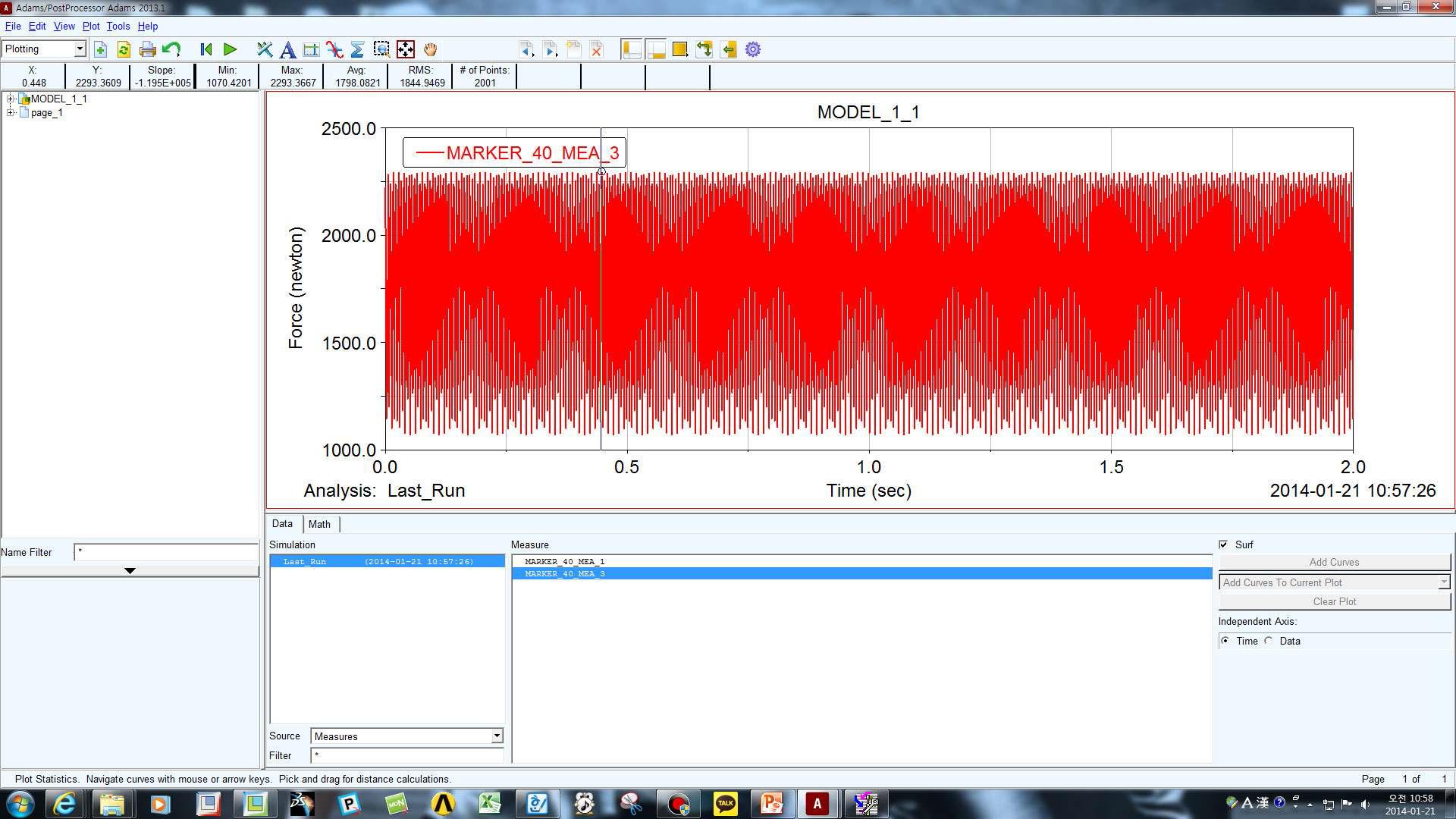
Task: Click the Clear Plot button
Action: click(1334, 601)
